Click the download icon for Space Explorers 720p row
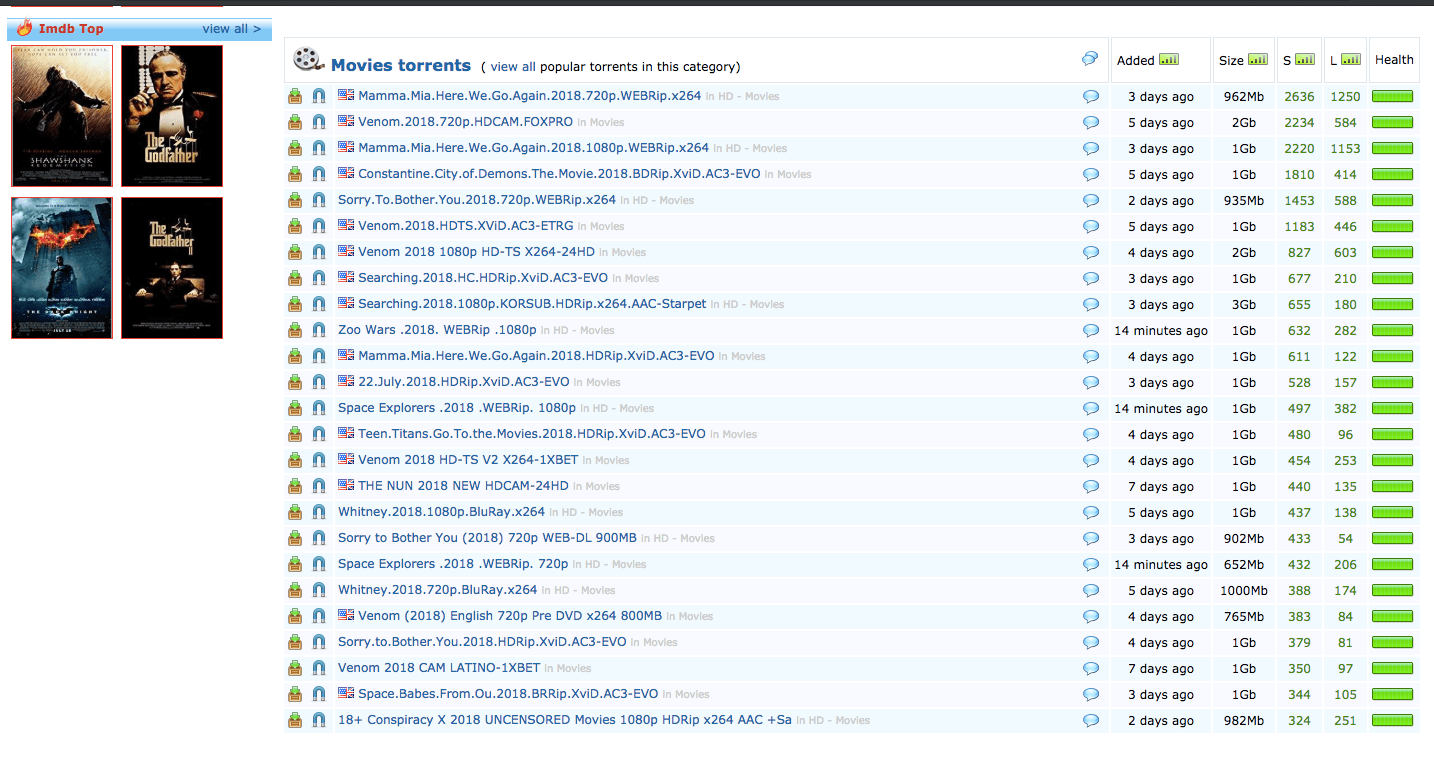This screenshot has height=760, width=1434. coord(295,564)
